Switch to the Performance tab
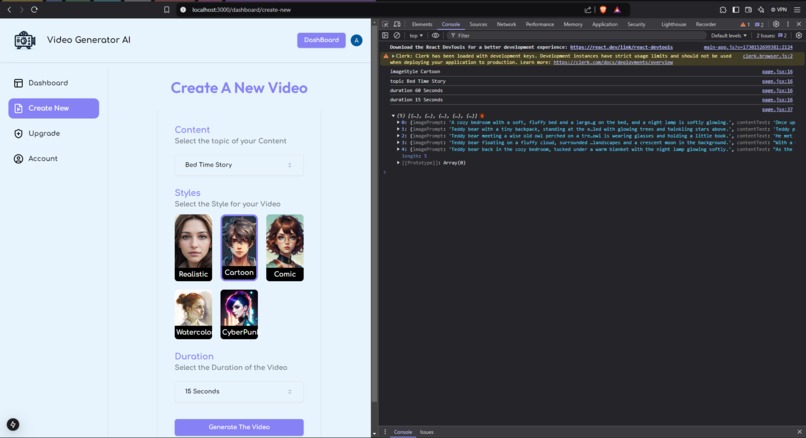 (x=540, y=24)
